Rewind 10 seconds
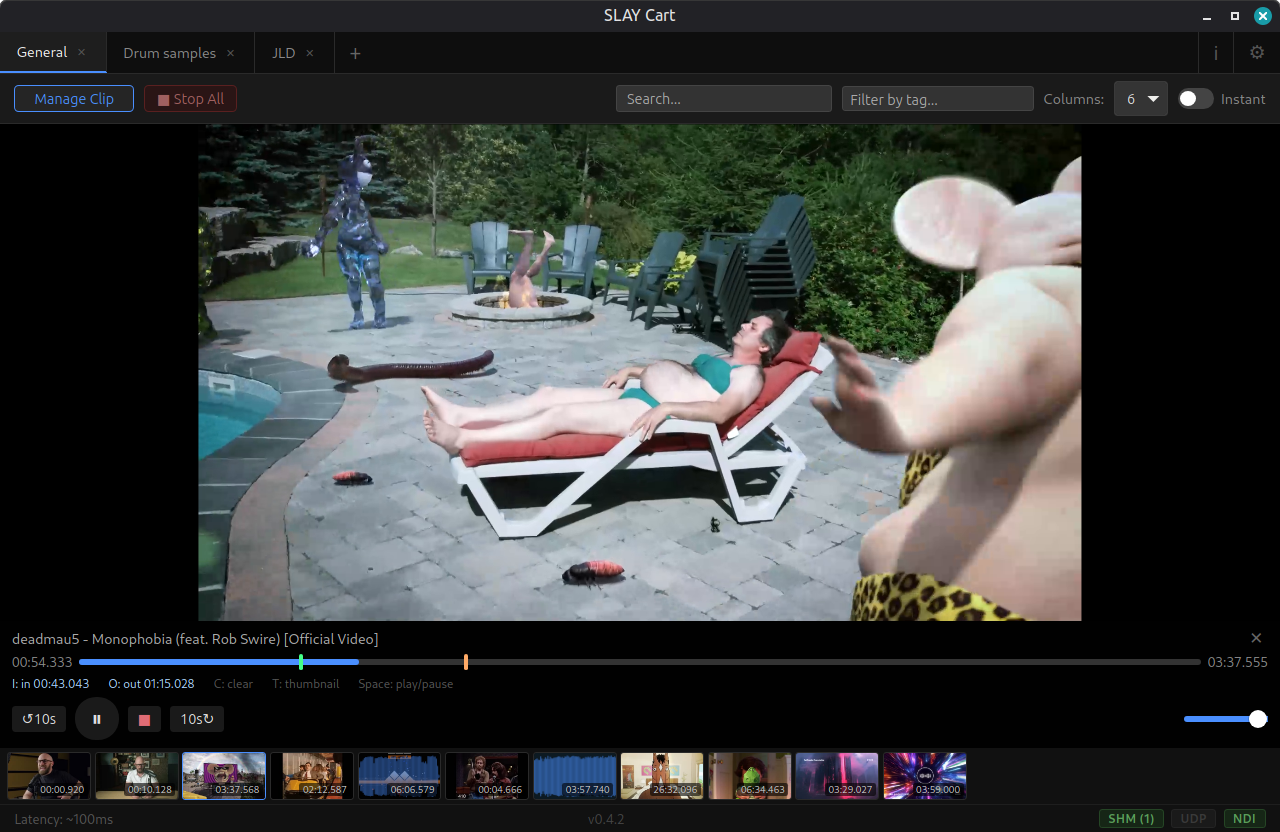 [x=39, y=719]
